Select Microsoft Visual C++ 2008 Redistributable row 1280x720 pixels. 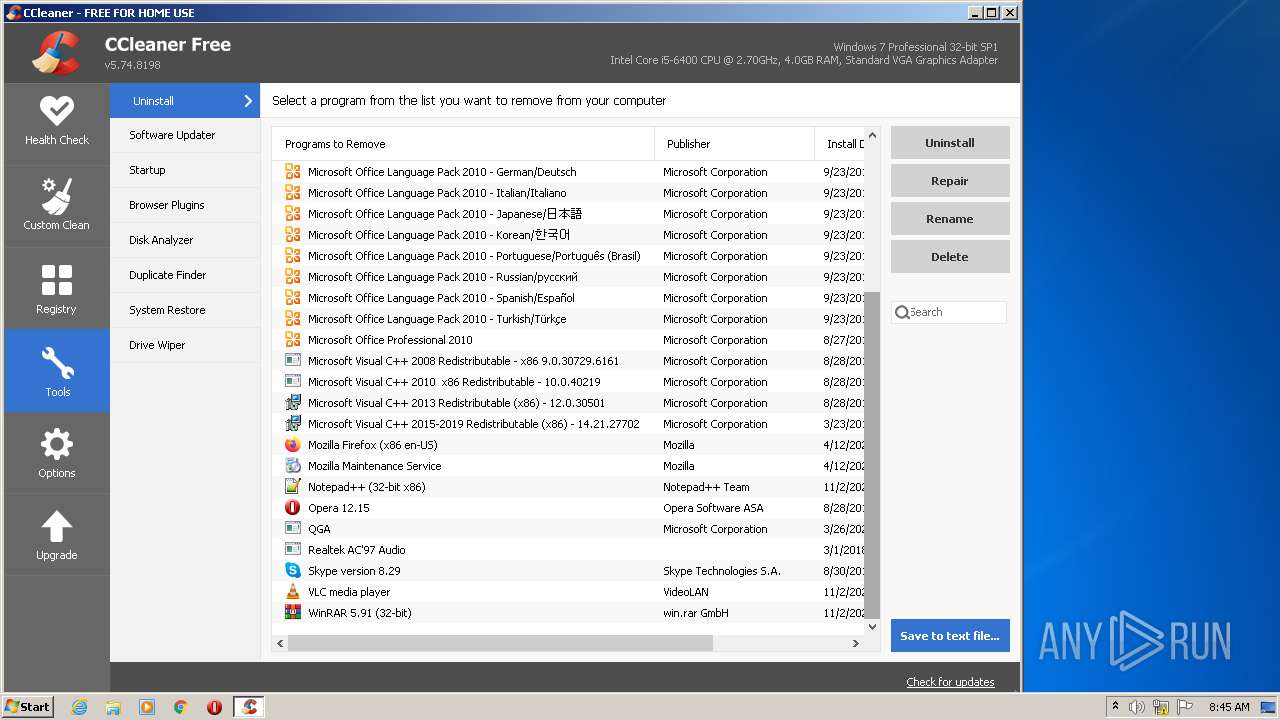coord(568,361)
